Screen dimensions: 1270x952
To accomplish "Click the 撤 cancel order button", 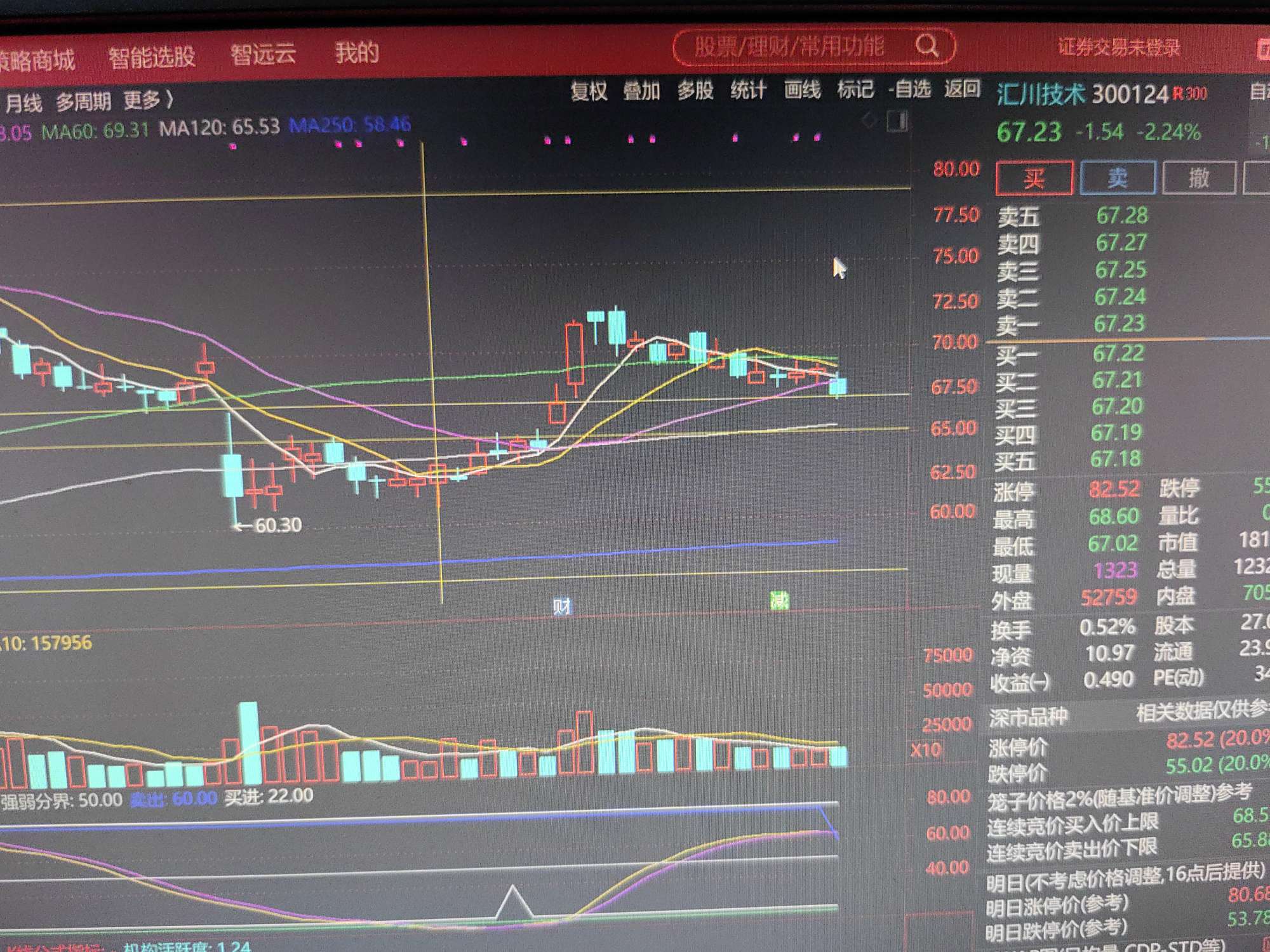I will tap(1198, 177).
